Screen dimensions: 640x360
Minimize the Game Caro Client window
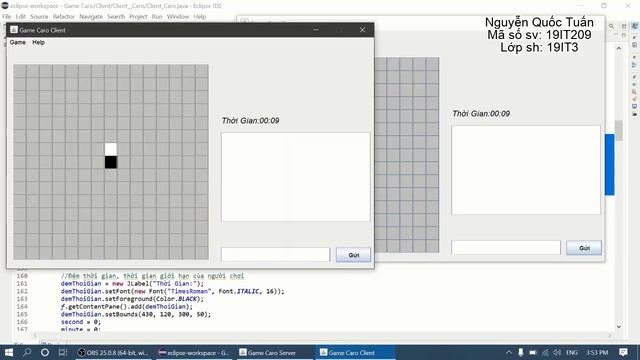316,30
